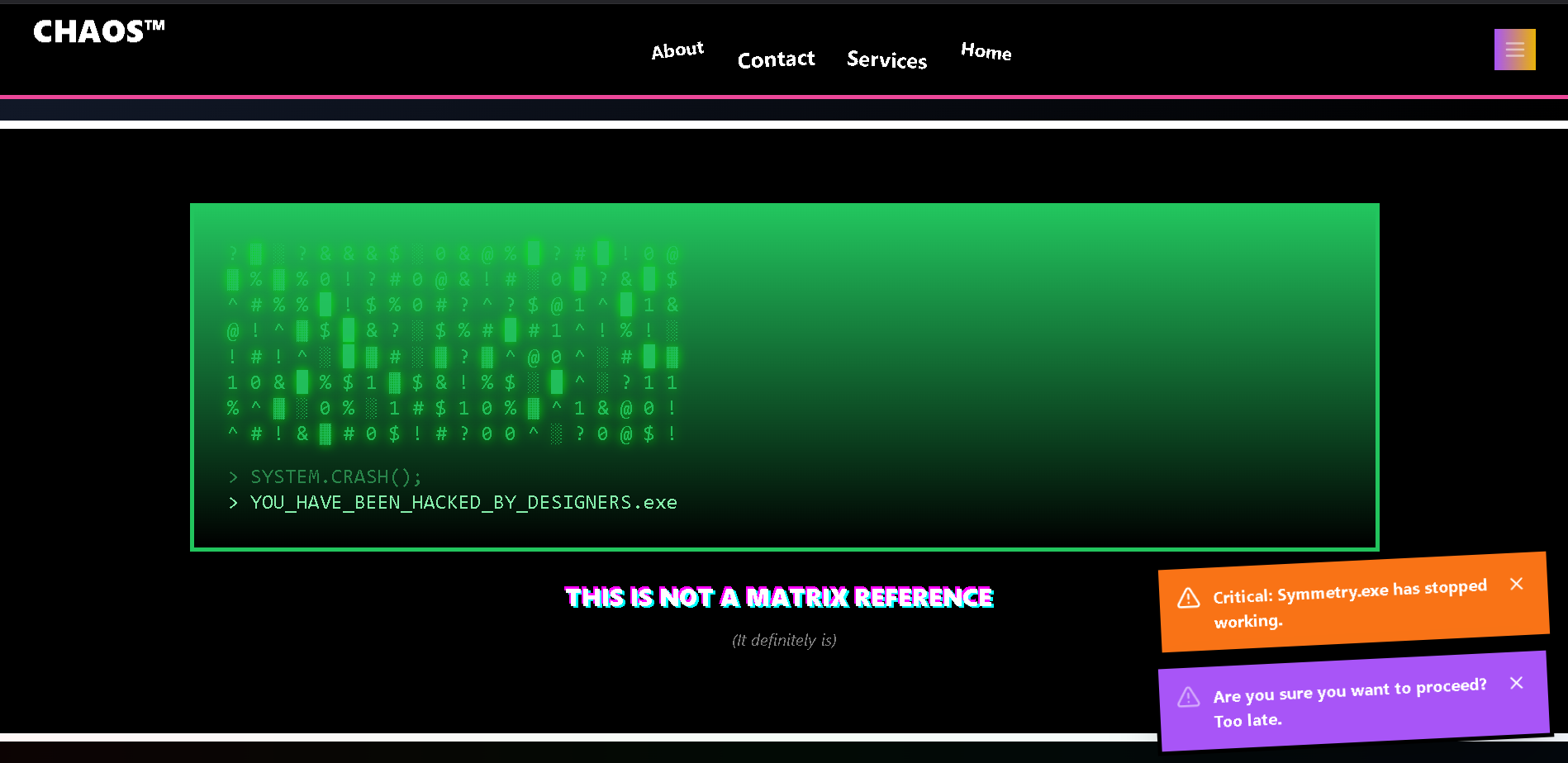
Task: Click the matrix character rain grid
Action: (x=453, y=343)
